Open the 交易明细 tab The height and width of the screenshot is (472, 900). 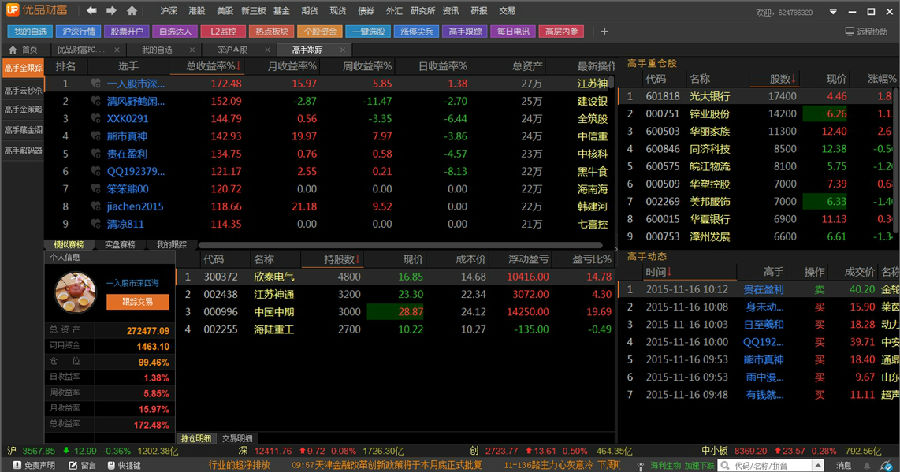[x=238, y=438]
